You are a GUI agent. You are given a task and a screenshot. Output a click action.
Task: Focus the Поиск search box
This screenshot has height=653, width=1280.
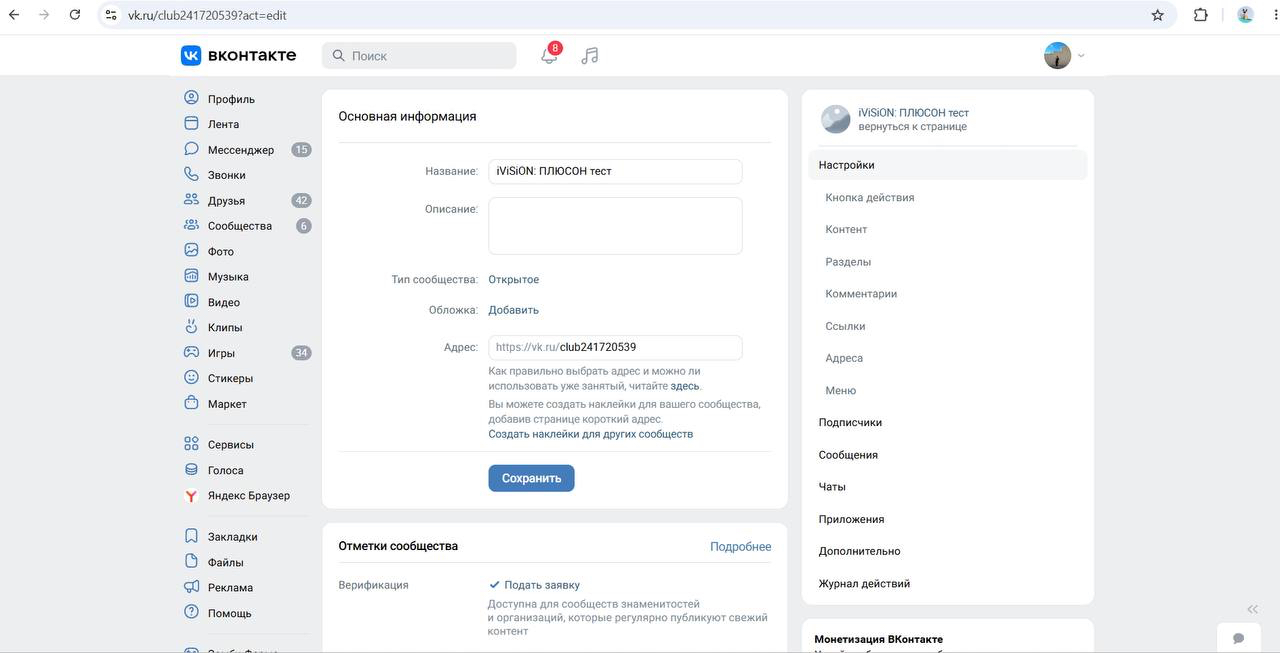[419, 56]
